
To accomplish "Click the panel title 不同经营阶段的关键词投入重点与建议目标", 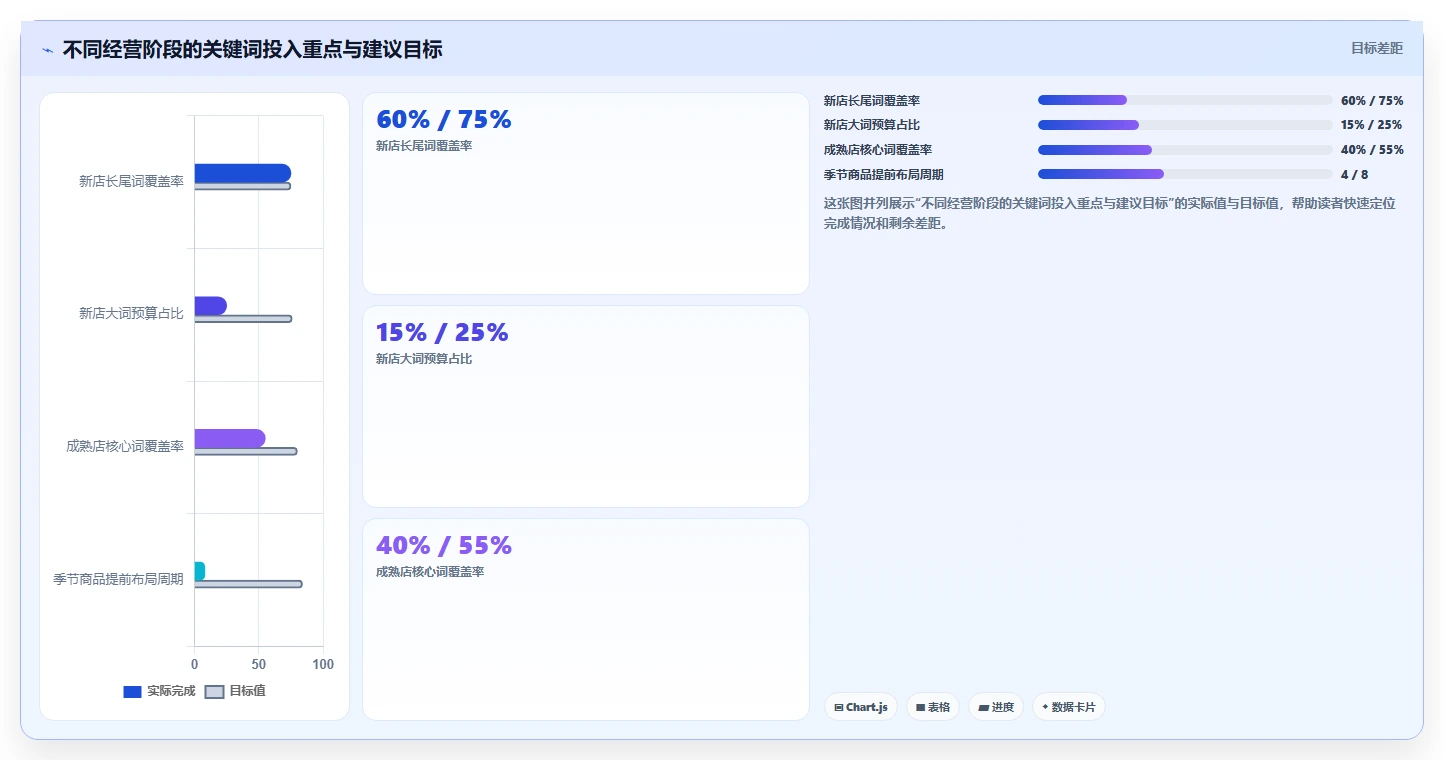I will tap(252, 50).
